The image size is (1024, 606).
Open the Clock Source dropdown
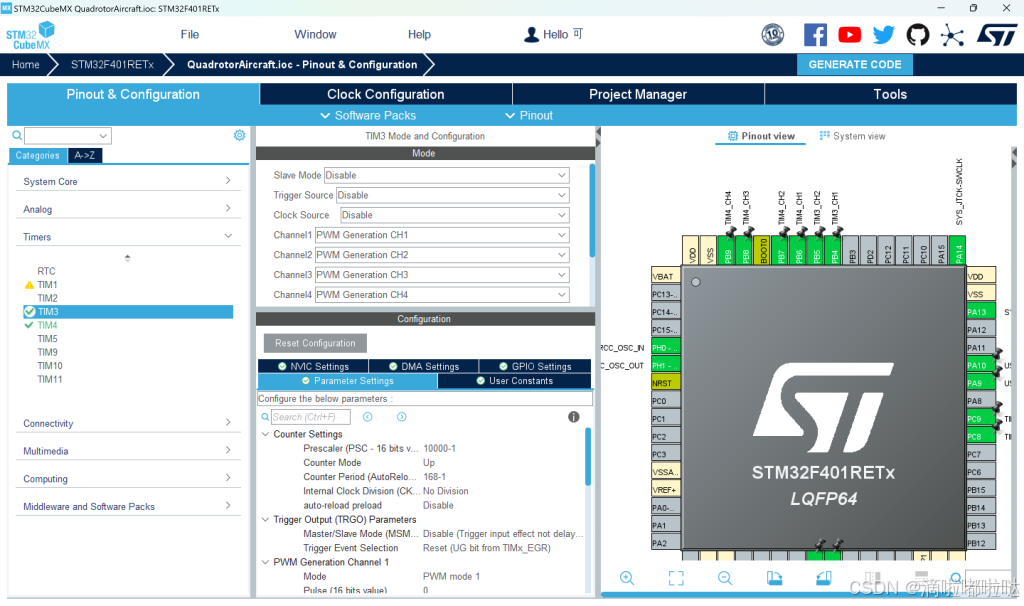455,215
